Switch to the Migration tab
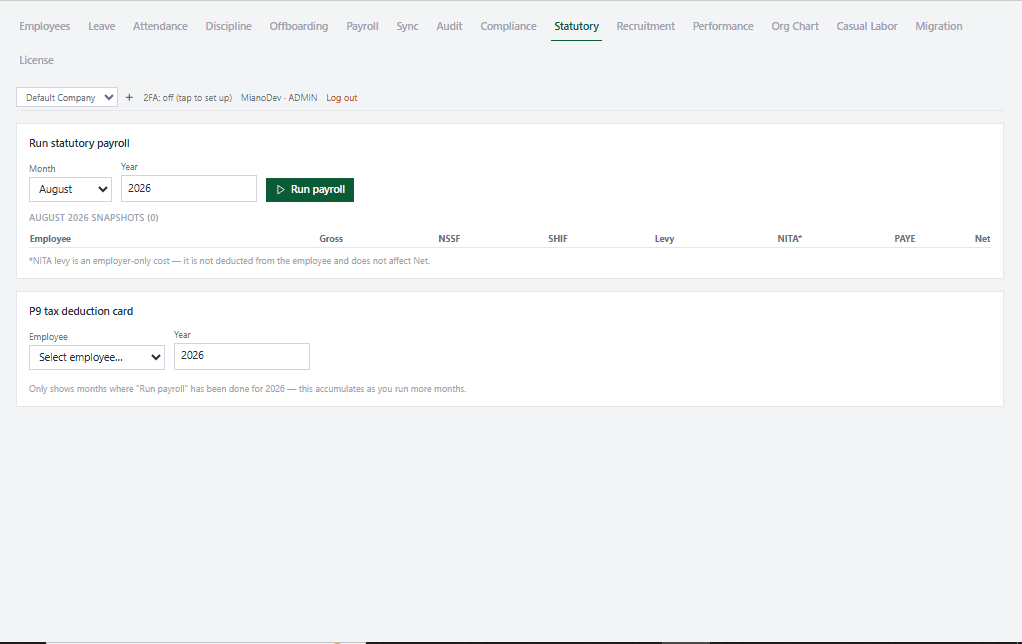 click(x=939, y=26)
